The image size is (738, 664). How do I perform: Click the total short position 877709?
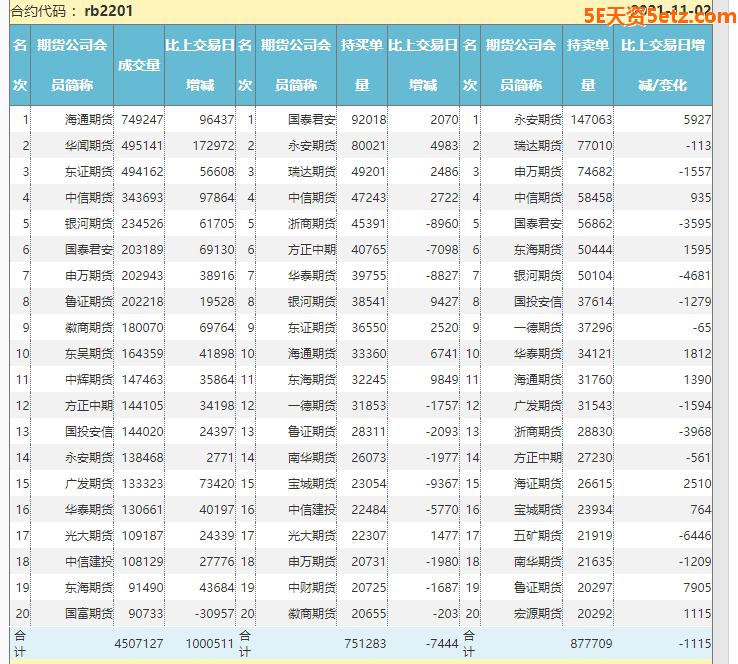pos(590,644)
